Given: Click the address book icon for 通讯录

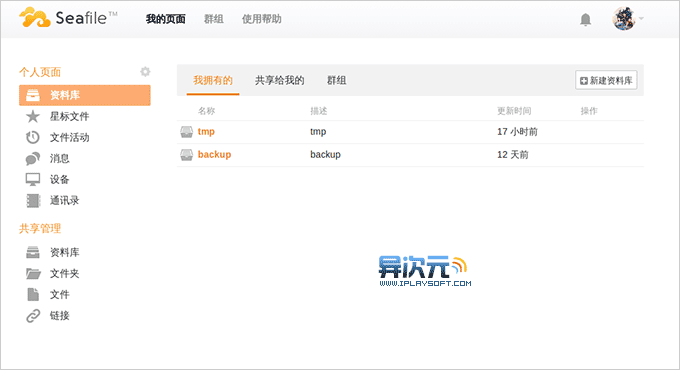Looking at the screenshot, I should [33, 200].
